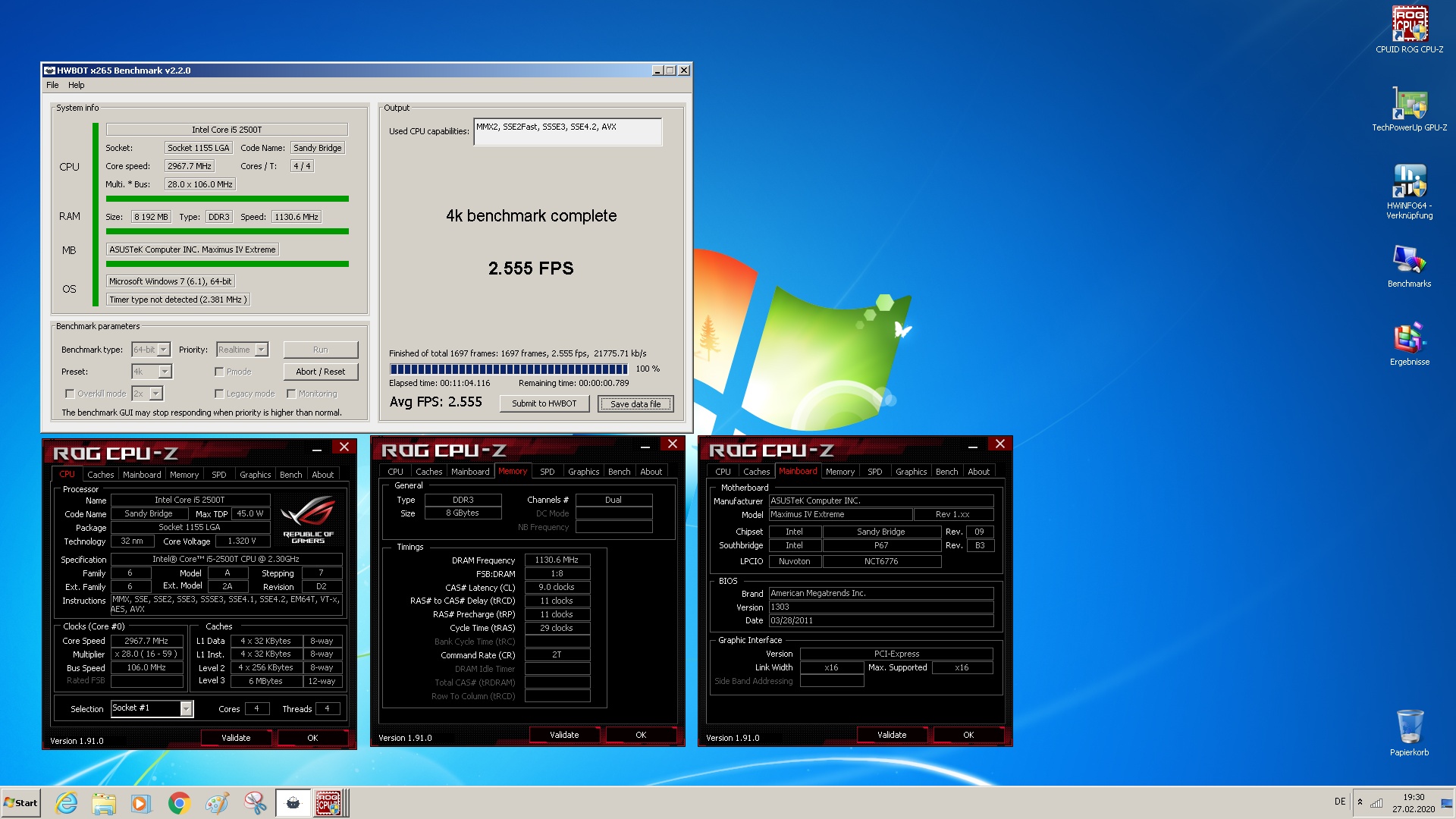Open Paint from the taskbar
1456x819 pixels.
point(217,803)
